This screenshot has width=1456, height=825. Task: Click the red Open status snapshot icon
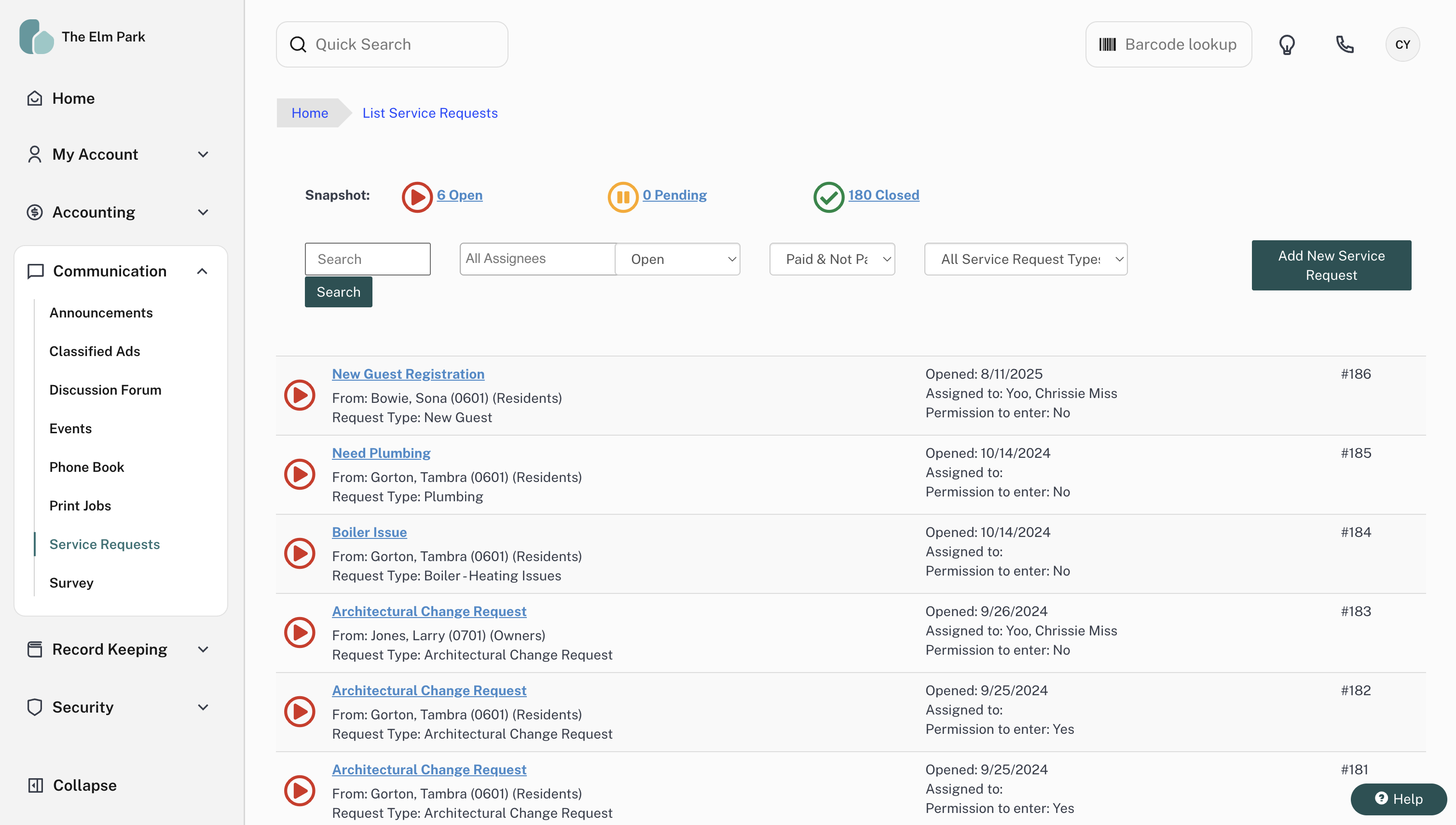417,196
